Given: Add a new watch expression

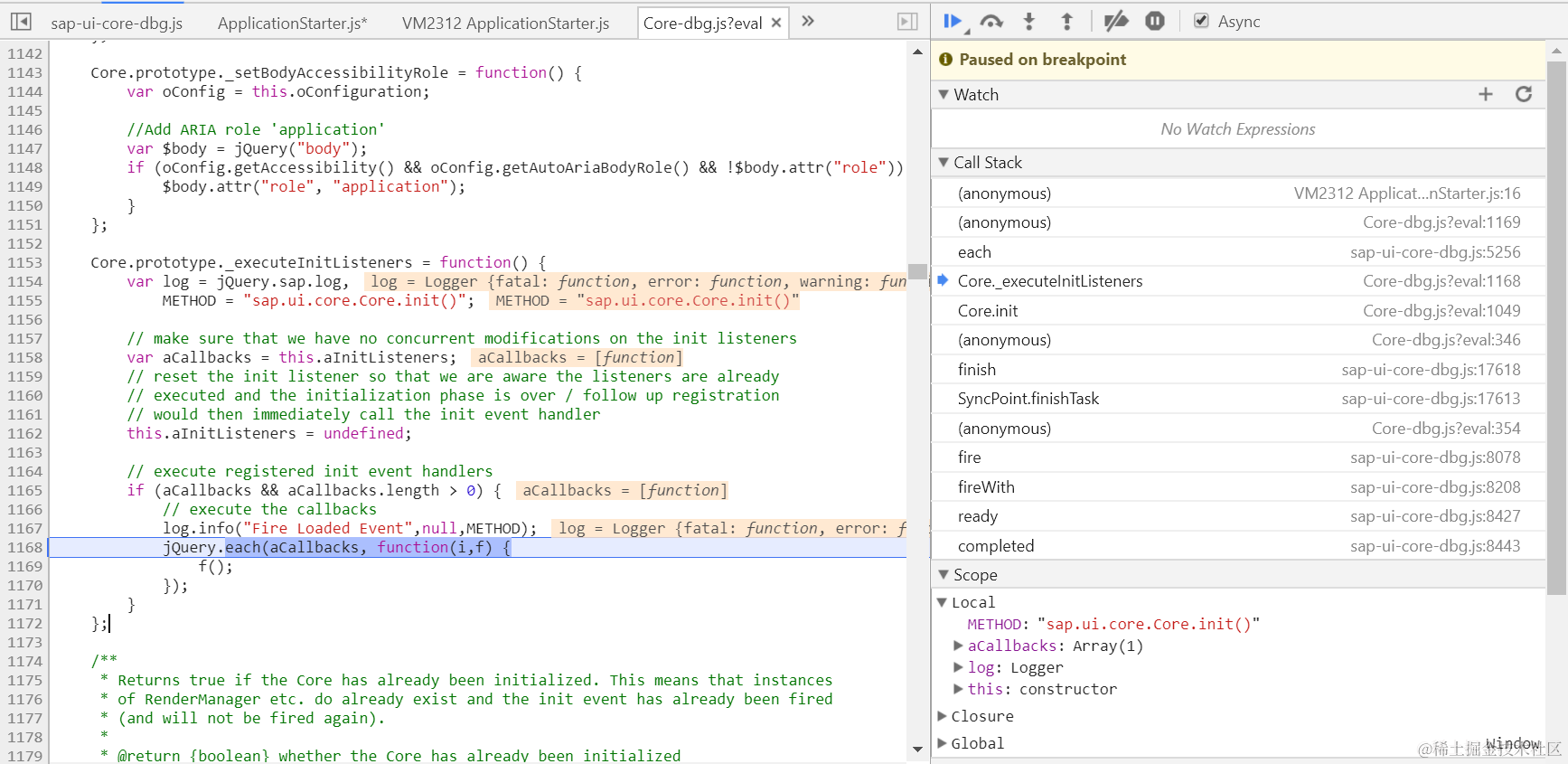Looking at the screenshot, I should coord(1486,94).
